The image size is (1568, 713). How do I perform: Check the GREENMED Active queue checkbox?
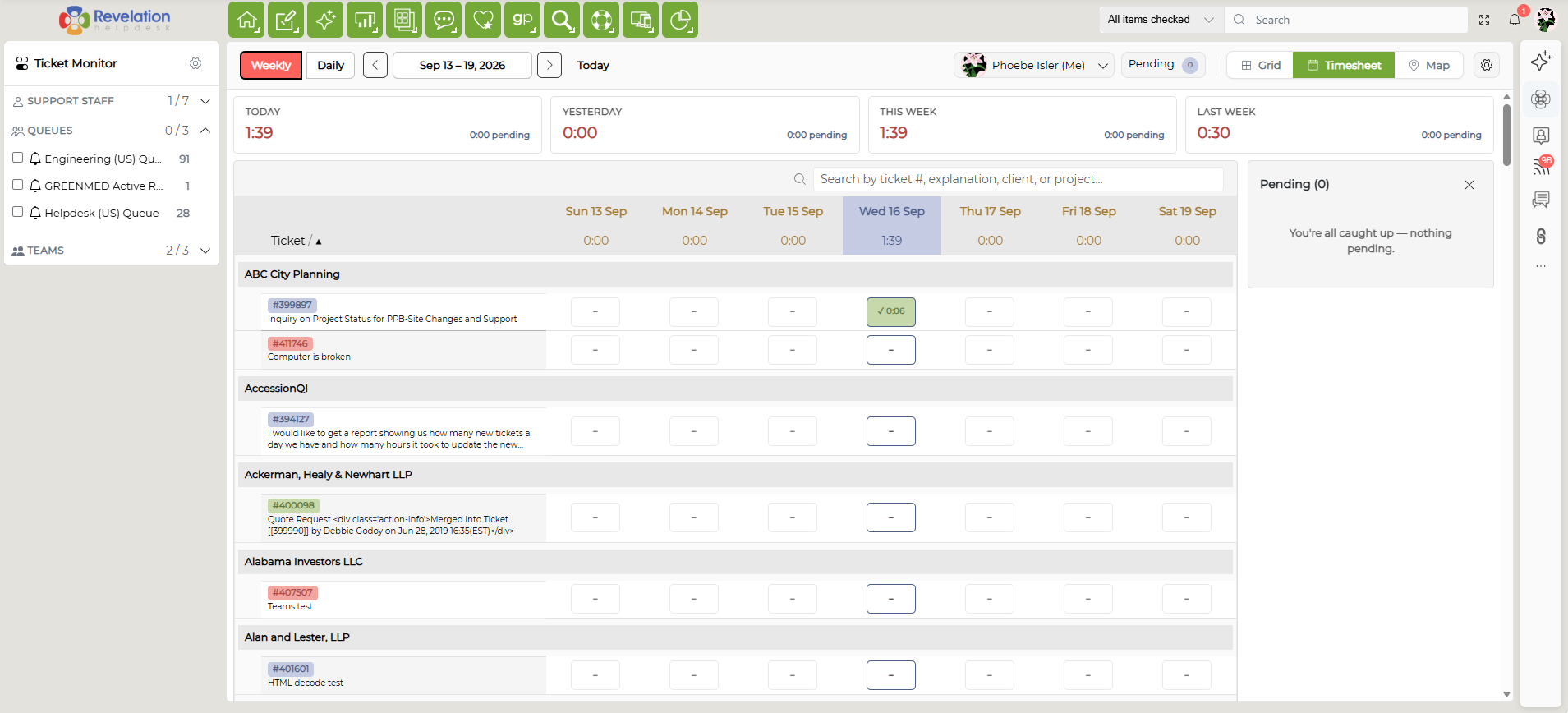17,185
